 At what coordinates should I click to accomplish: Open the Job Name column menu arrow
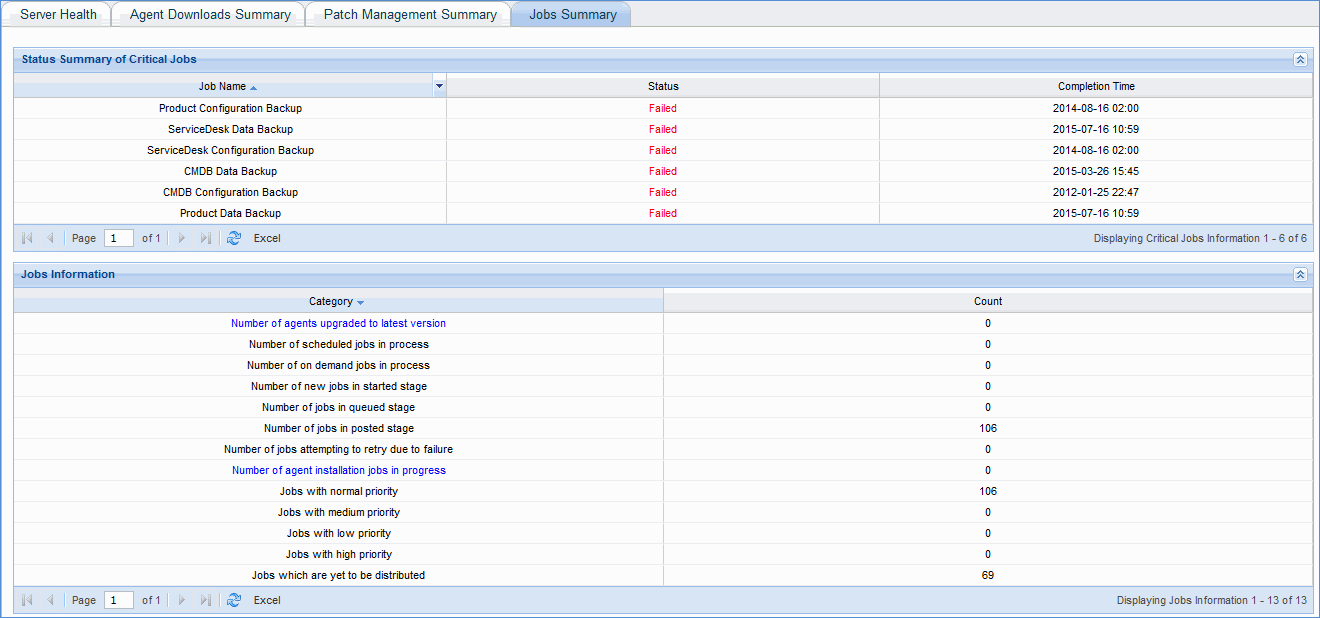tap(439, 86)
